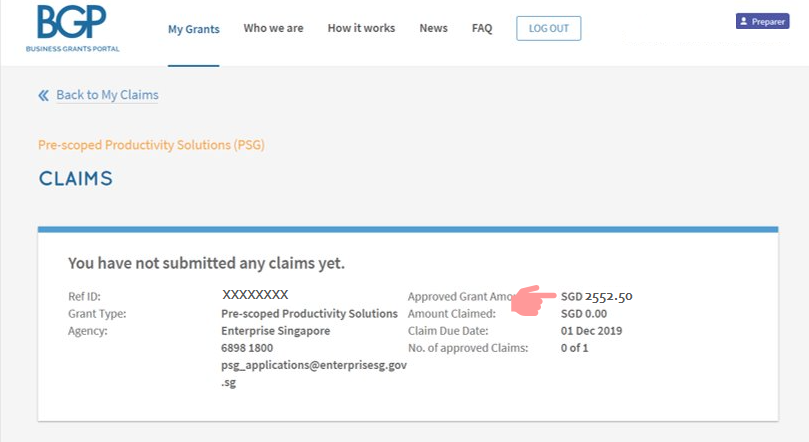
Task: Select the CLAIMS heading text
Action: pos(76,178)
